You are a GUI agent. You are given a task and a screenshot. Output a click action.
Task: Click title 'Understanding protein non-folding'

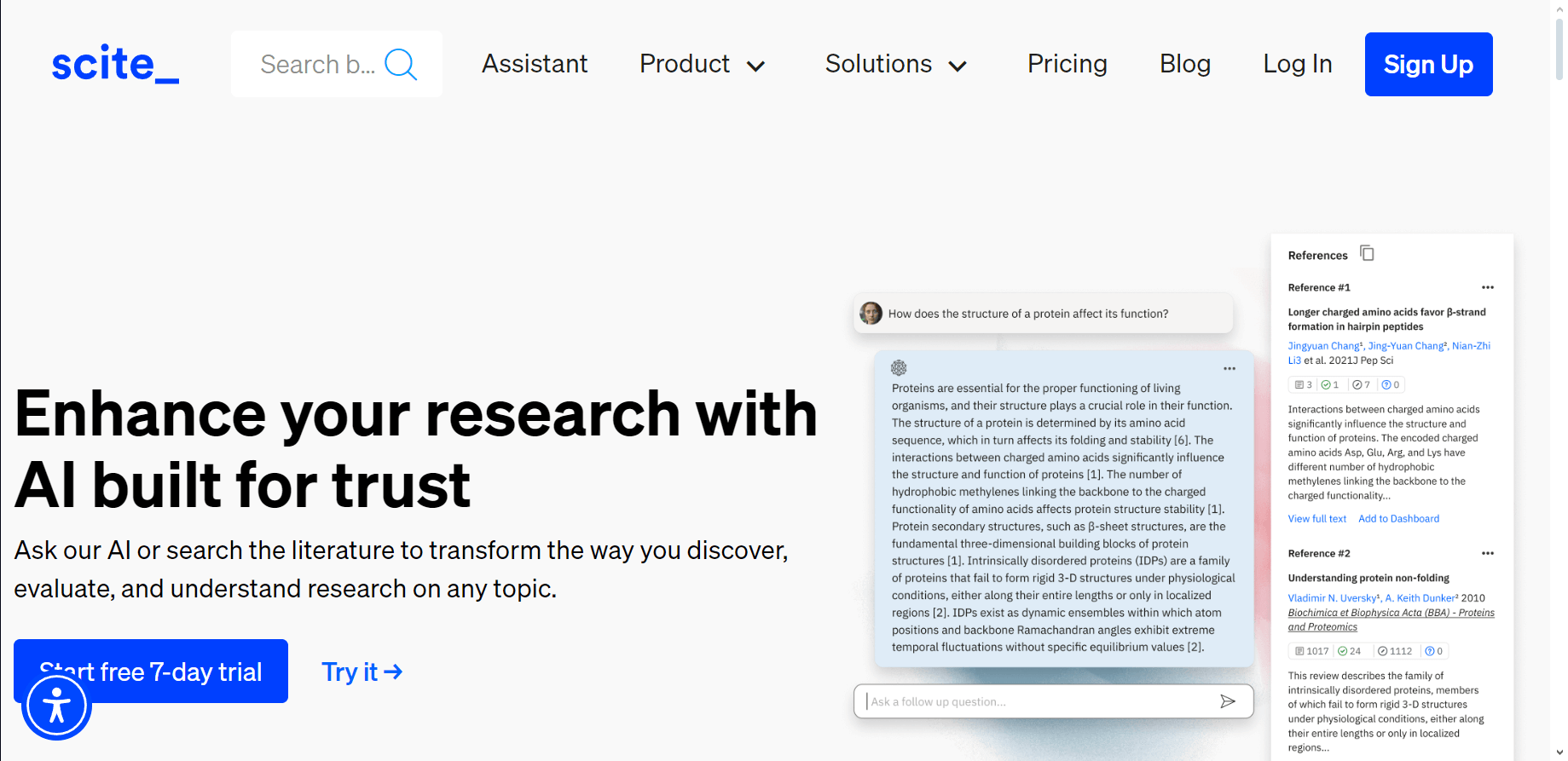pyautogui.click(x=1368, y=578)
